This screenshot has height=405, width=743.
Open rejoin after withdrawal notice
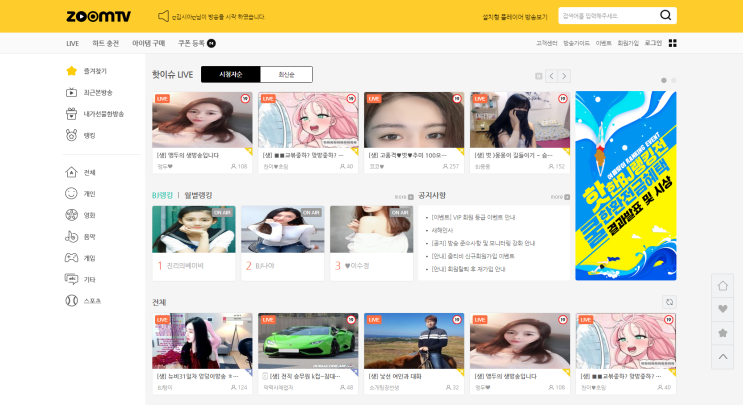(x=468, y=269)
